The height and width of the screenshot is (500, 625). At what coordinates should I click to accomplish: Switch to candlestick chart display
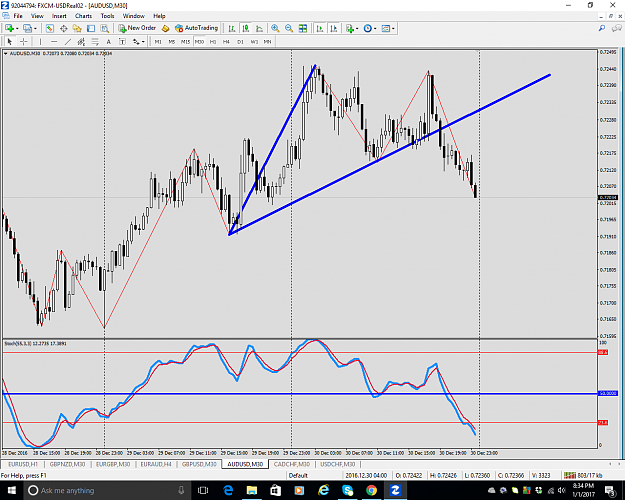pyautogui.click(x=246, y=28)
